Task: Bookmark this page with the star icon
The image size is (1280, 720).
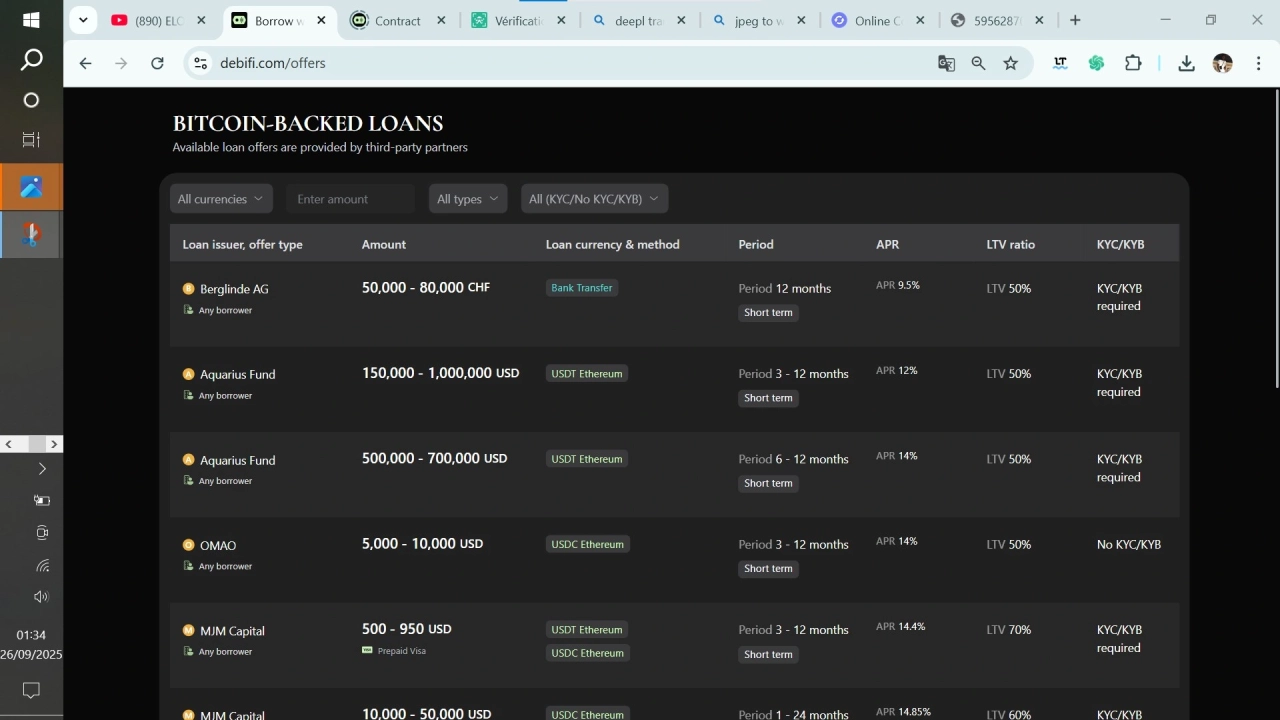Action: [x=1011, y=63]
